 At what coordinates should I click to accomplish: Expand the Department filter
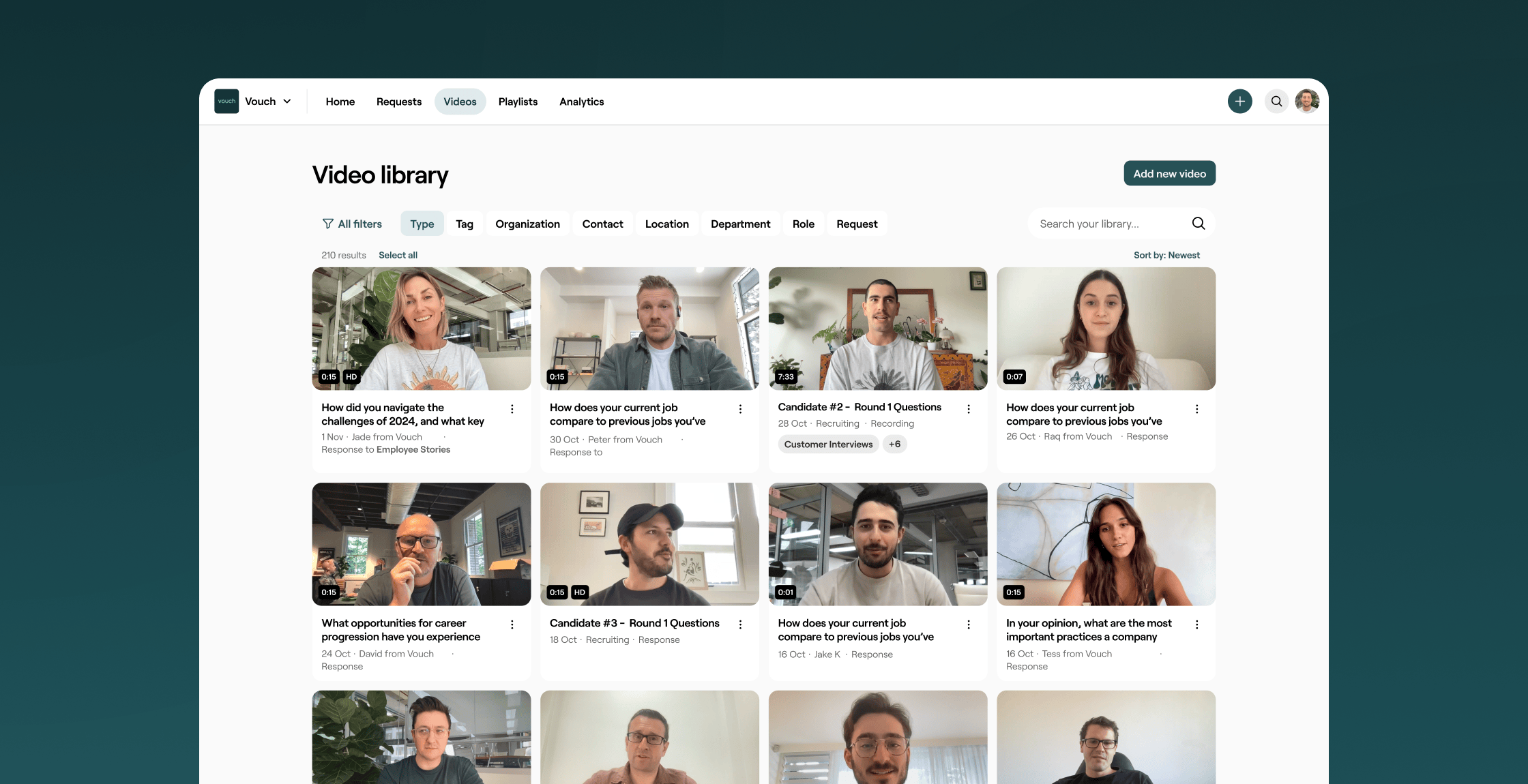(741, 224)
